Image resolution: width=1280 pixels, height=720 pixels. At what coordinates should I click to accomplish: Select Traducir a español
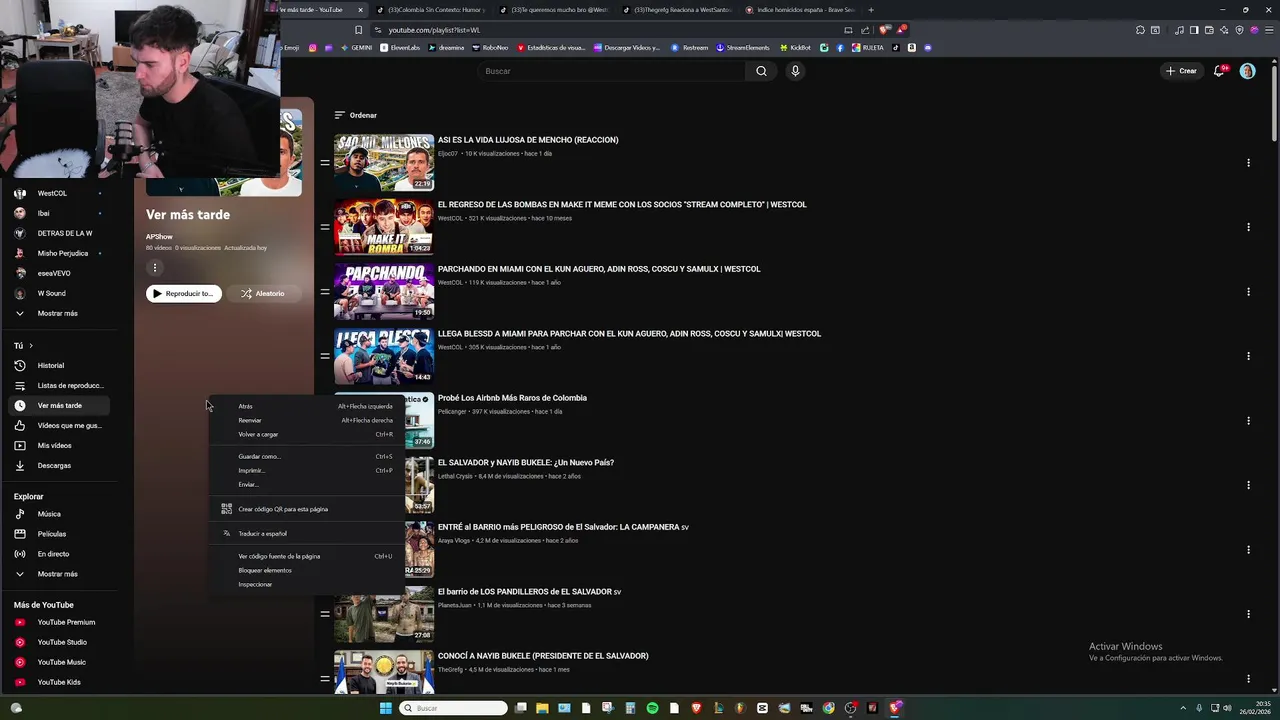pos(308,533)
